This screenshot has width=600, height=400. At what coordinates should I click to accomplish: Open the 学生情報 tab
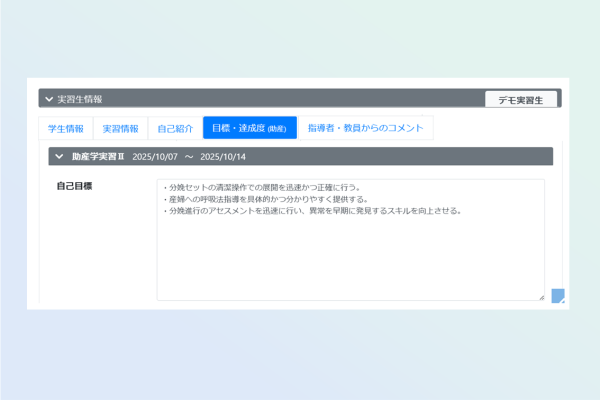[67, 128]
